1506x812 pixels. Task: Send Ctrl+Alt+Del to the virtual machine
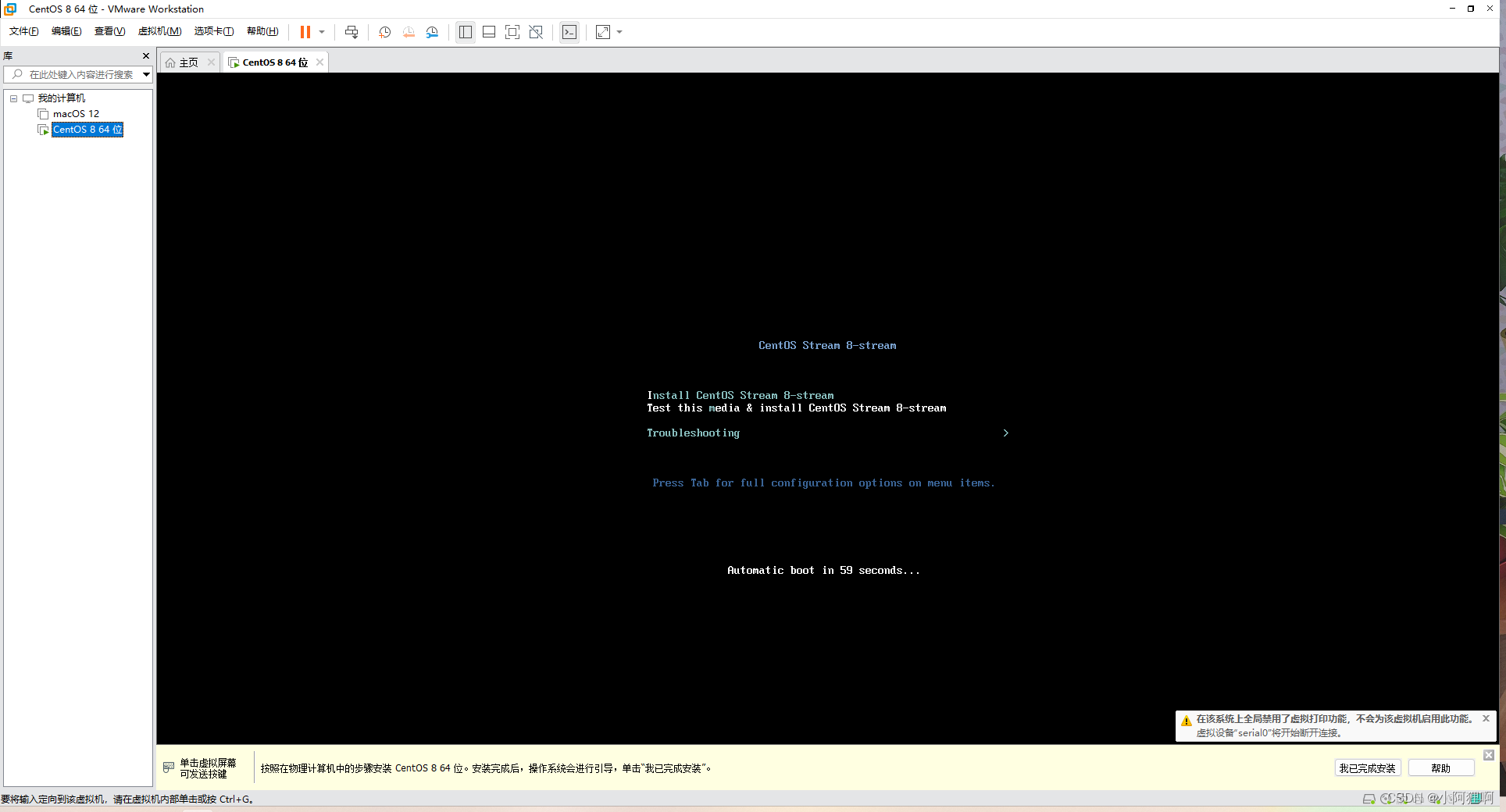[352, 32]
